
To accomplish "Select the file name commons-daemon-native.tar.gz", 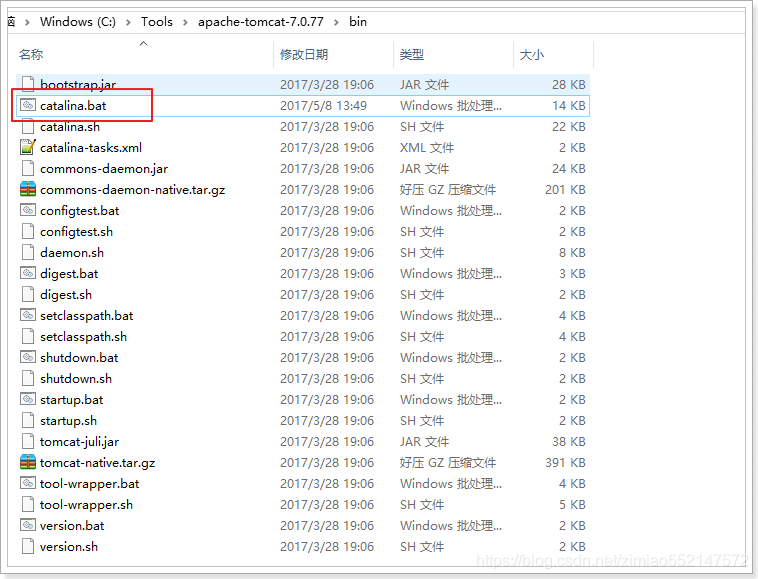I will 132,189.
